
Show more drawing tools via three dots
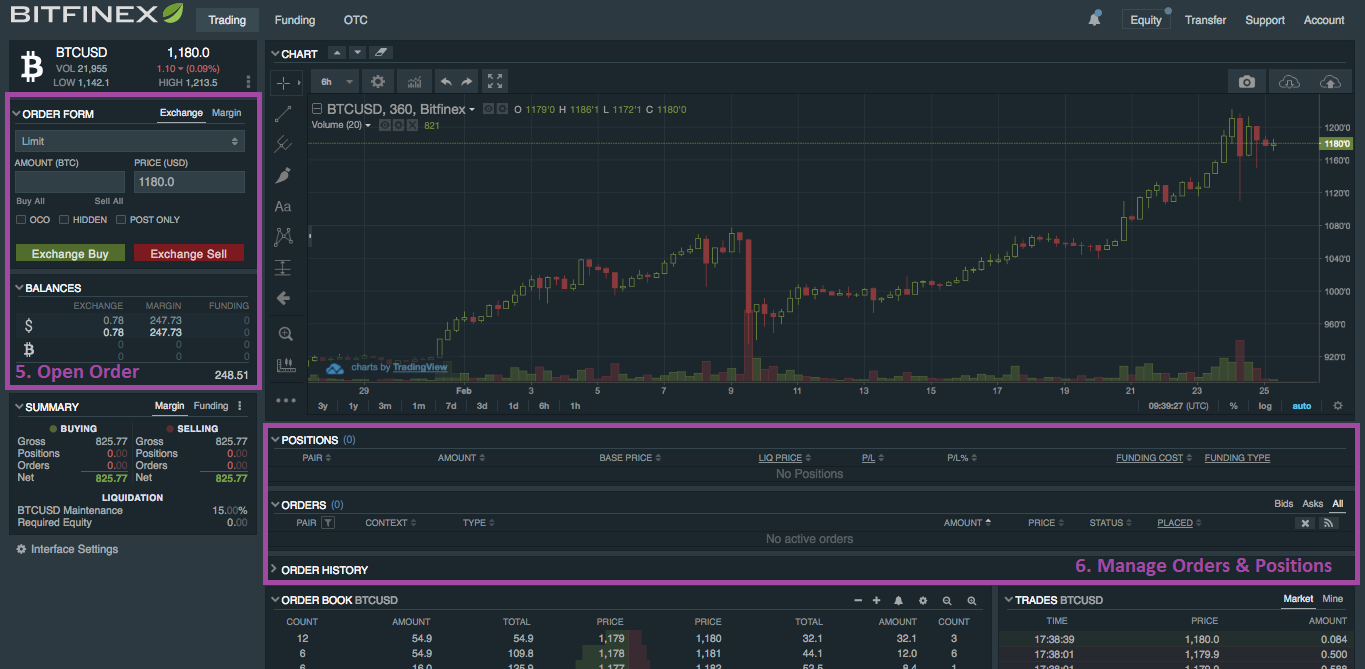[287, 400]
